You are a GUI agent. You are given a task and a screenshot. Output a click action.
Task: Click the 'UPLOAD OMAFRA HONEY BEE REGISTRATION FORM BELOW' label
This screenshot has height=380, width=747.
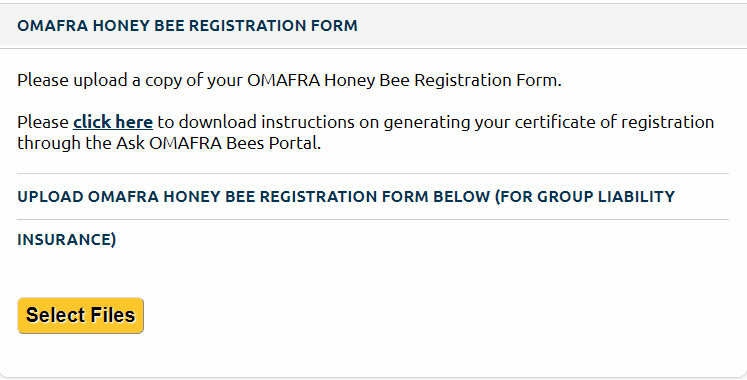(253, 197)
